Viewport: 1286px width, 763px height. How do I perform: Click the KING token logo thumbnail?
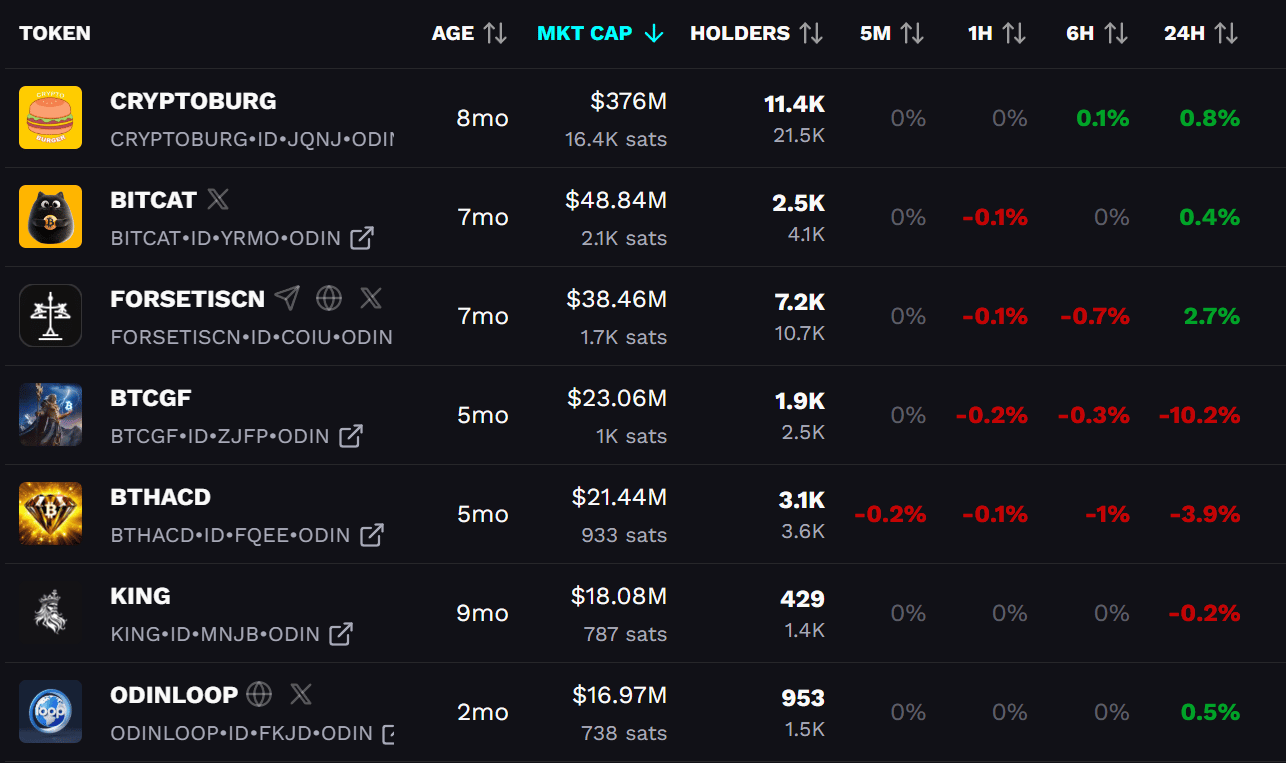coord(50,613)
